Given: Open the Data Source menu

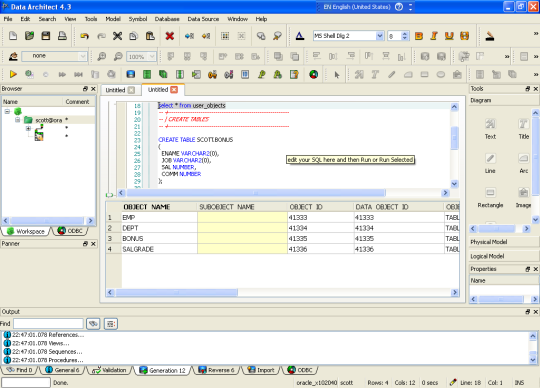Looking at the screenshot, I should (x=203, y=19).
